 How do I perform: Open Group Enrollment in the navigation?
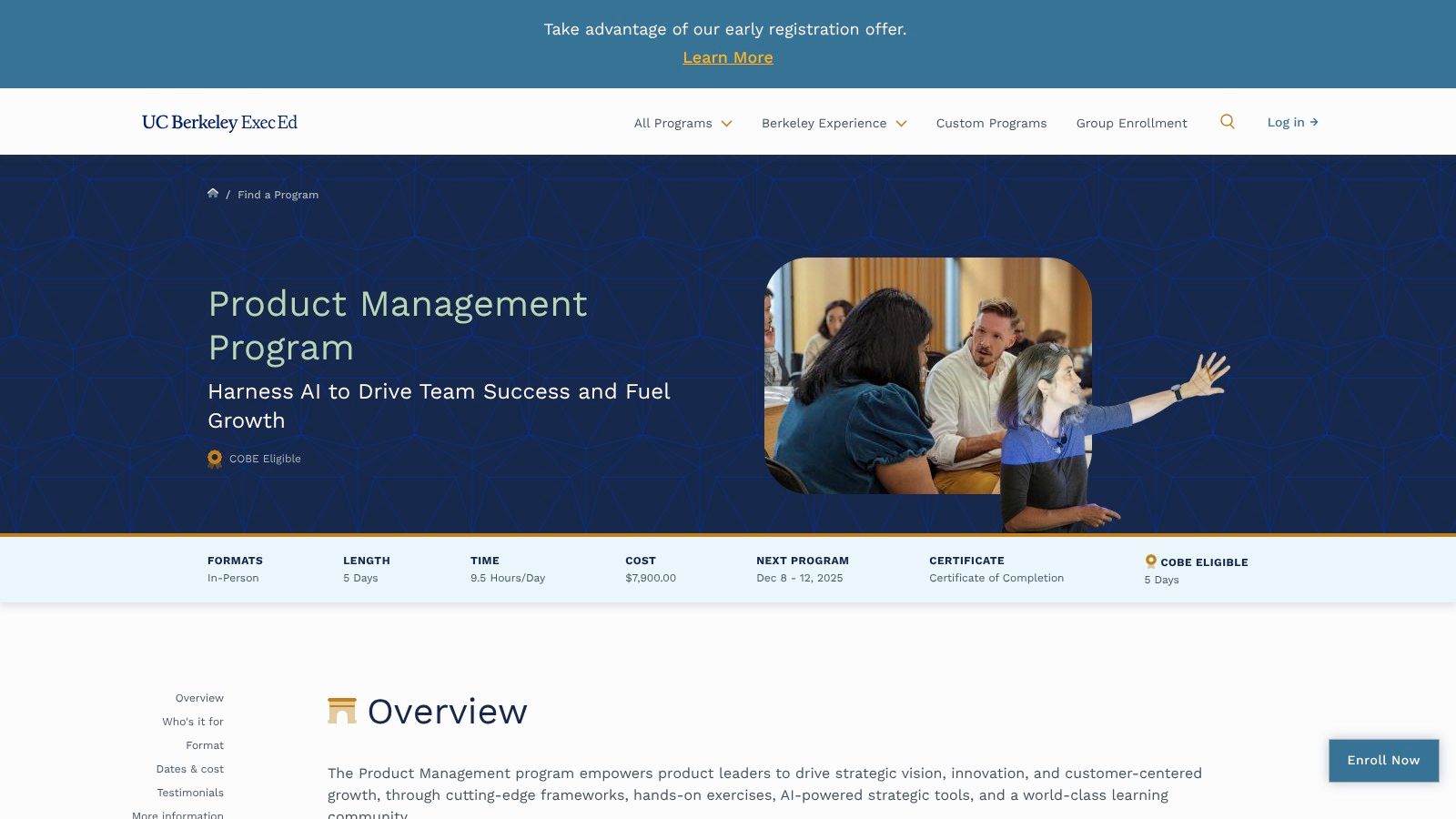pyautogui.click(x=1130, y=123)
